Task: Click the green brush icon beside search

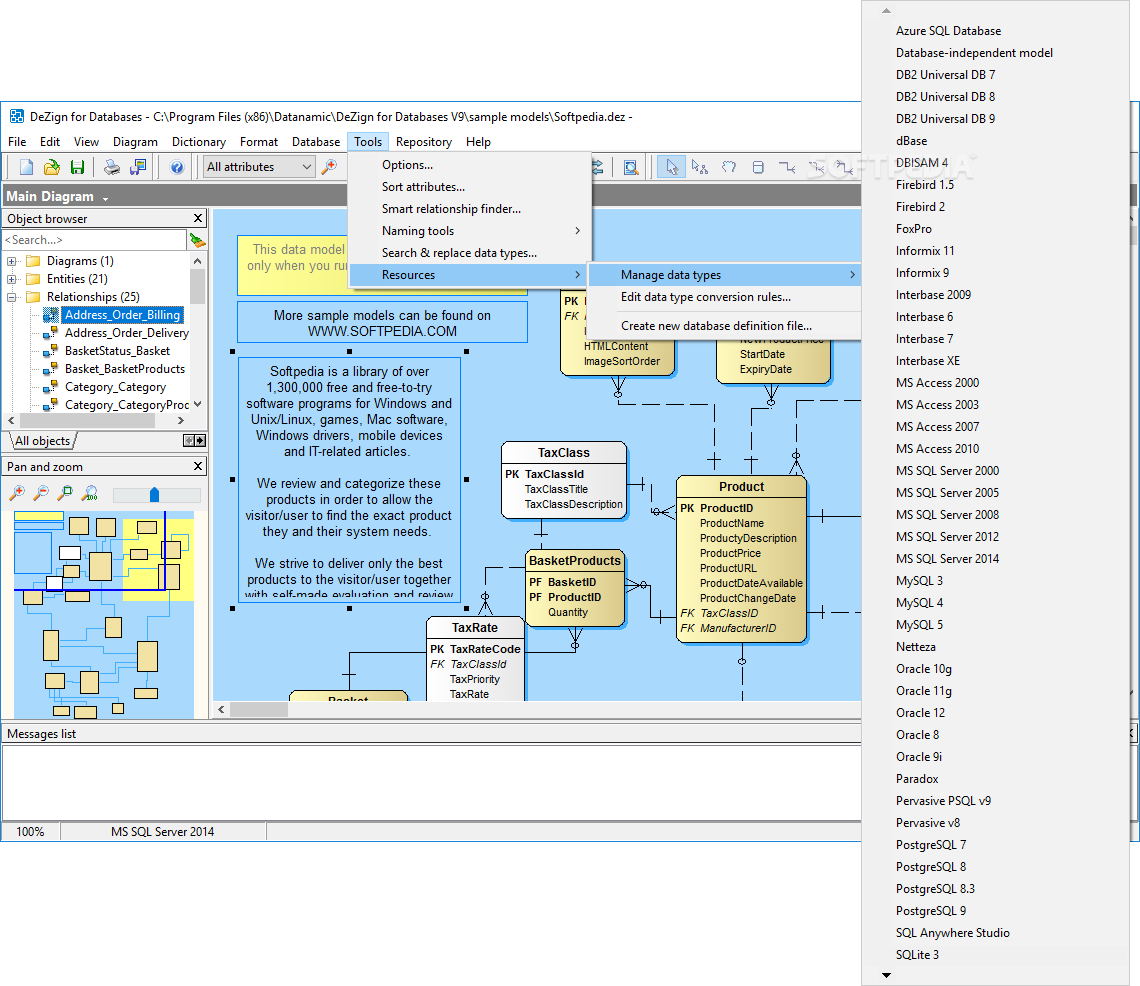Action: [197, 240]
